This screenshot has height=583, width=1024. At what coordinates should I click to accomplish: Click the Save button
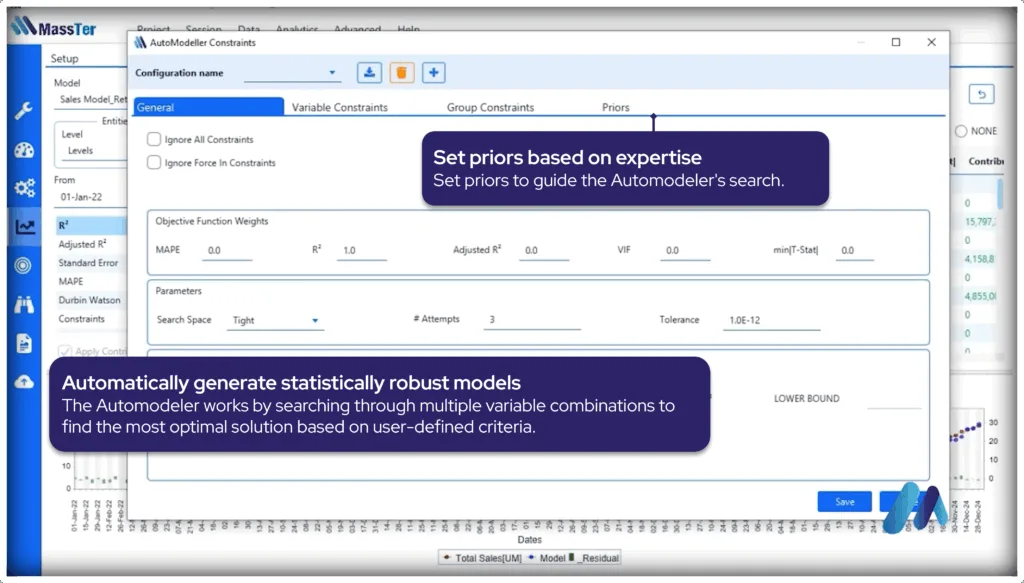coord(844,502)
